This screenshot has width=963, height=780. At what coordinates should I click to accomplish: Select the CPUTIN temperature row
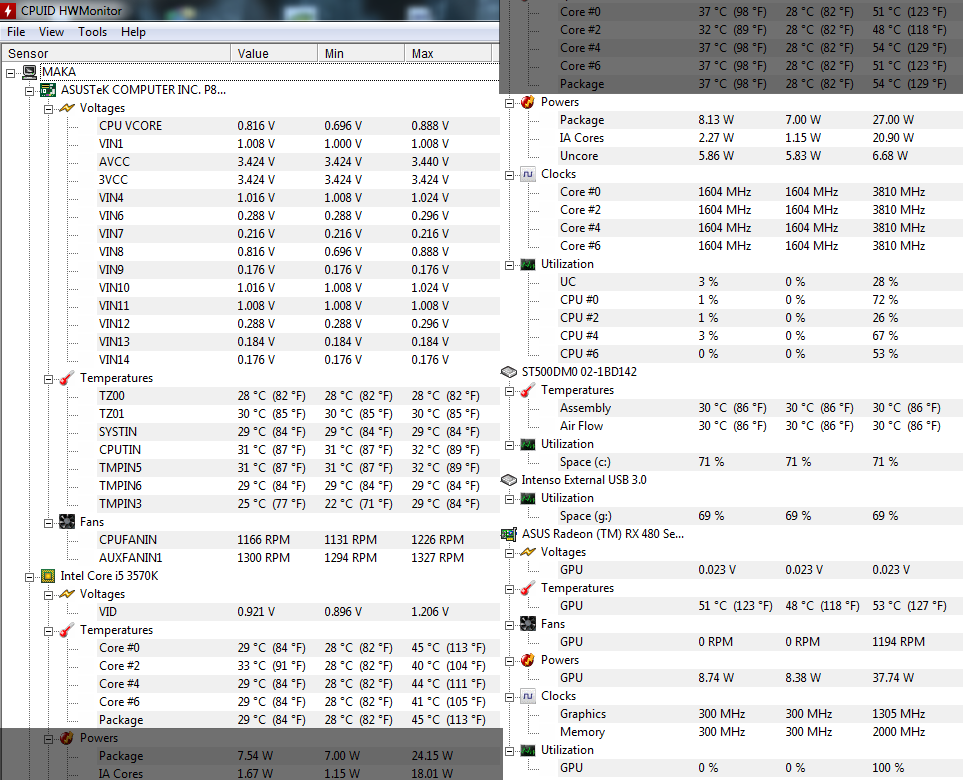tap(298, 450)
